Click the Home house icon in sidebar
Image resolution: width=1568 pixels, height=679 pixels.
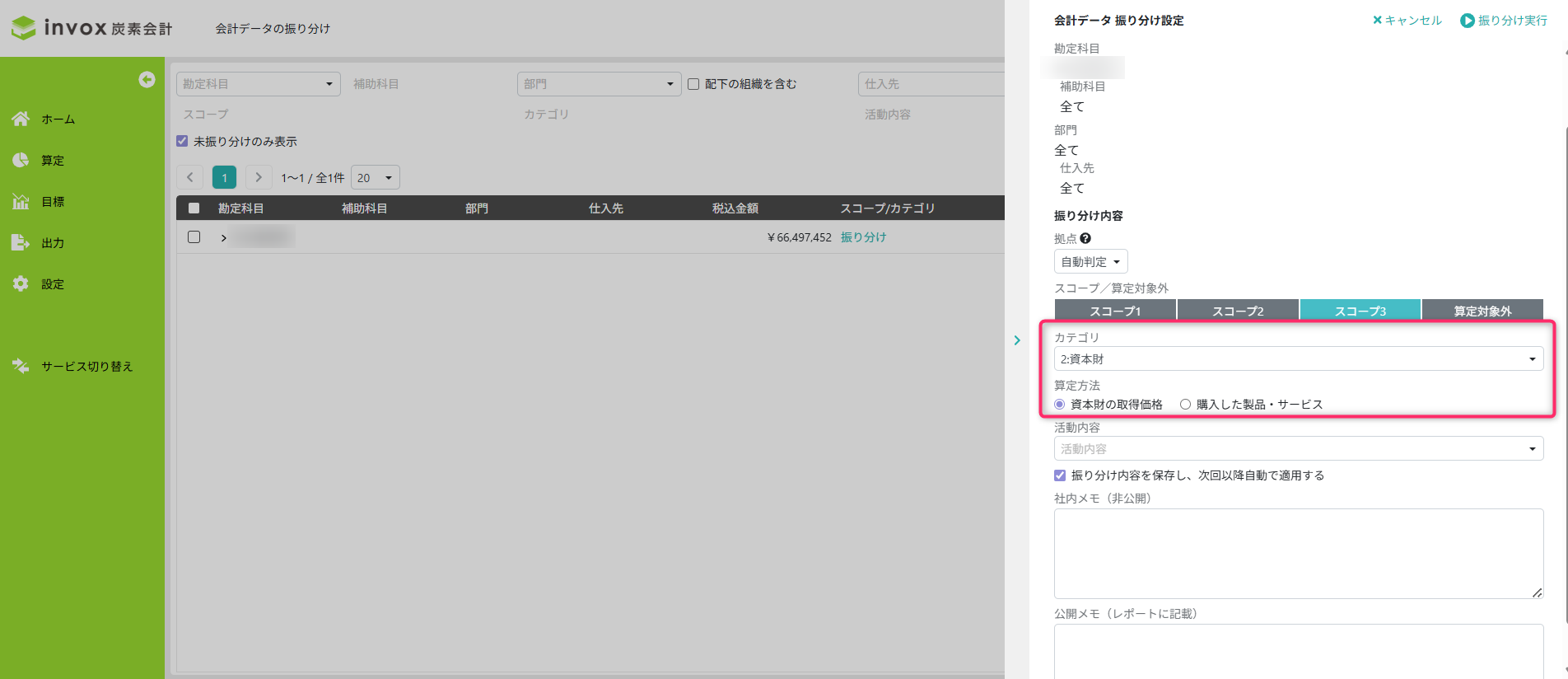[21, 119]
